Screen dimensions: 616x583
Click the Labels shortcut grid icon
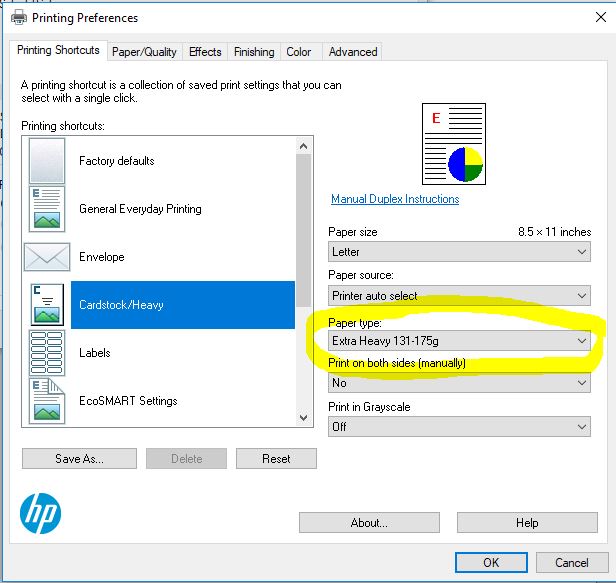[47, 353]
